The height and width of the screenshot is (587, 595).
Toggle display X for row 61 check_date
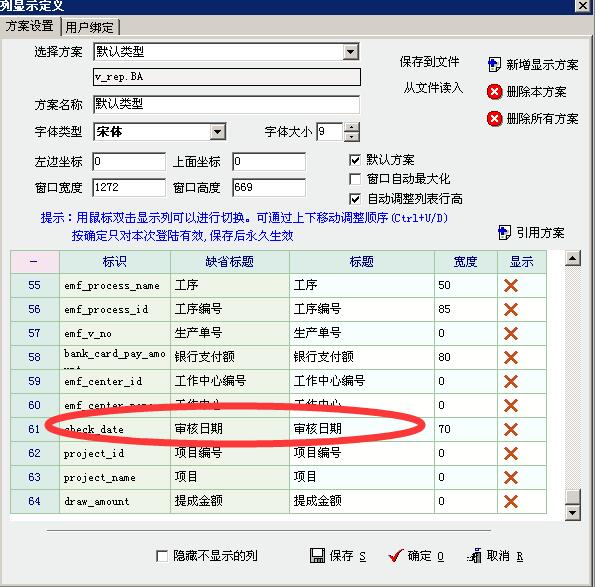(x=511, y=429)
